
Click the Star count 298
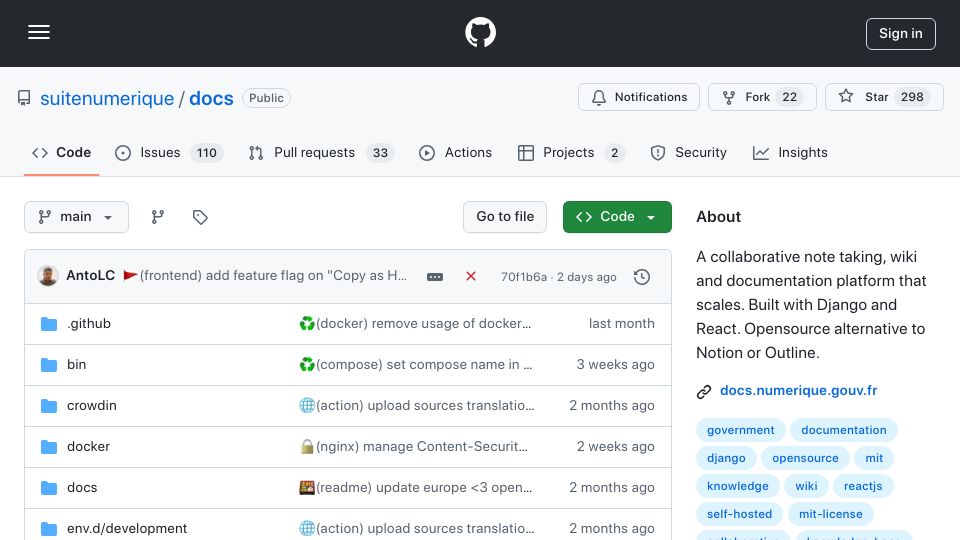click(x=912, y=97)
